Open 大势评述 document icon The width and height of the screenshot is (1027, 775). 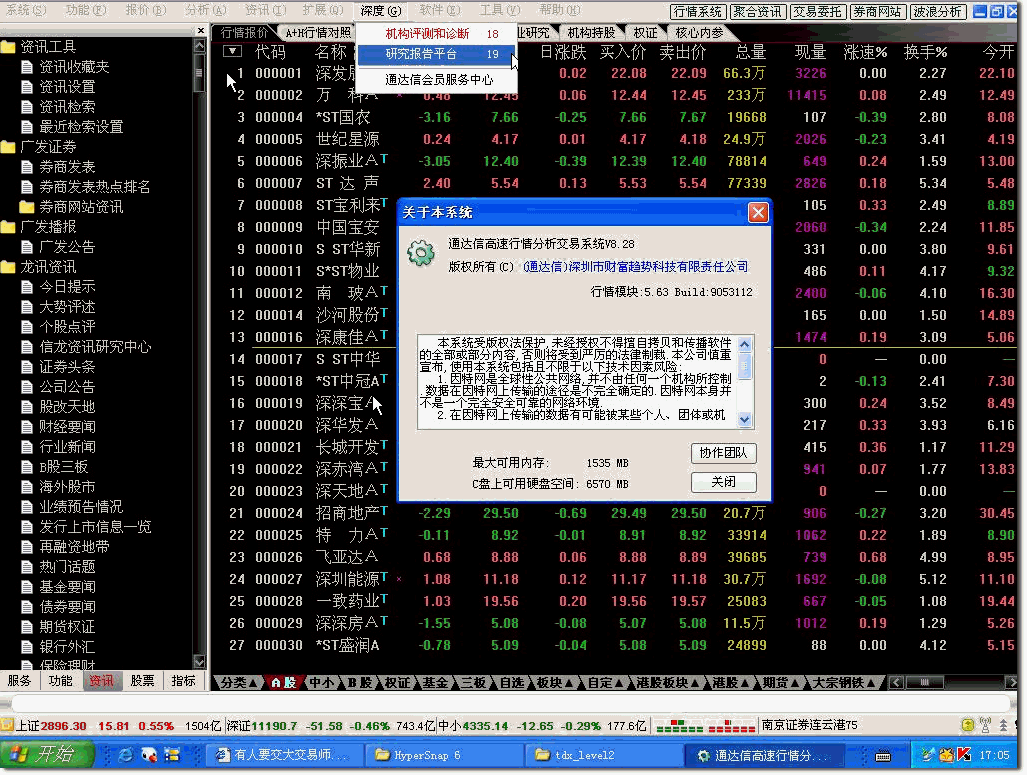(x=27, y=307)
